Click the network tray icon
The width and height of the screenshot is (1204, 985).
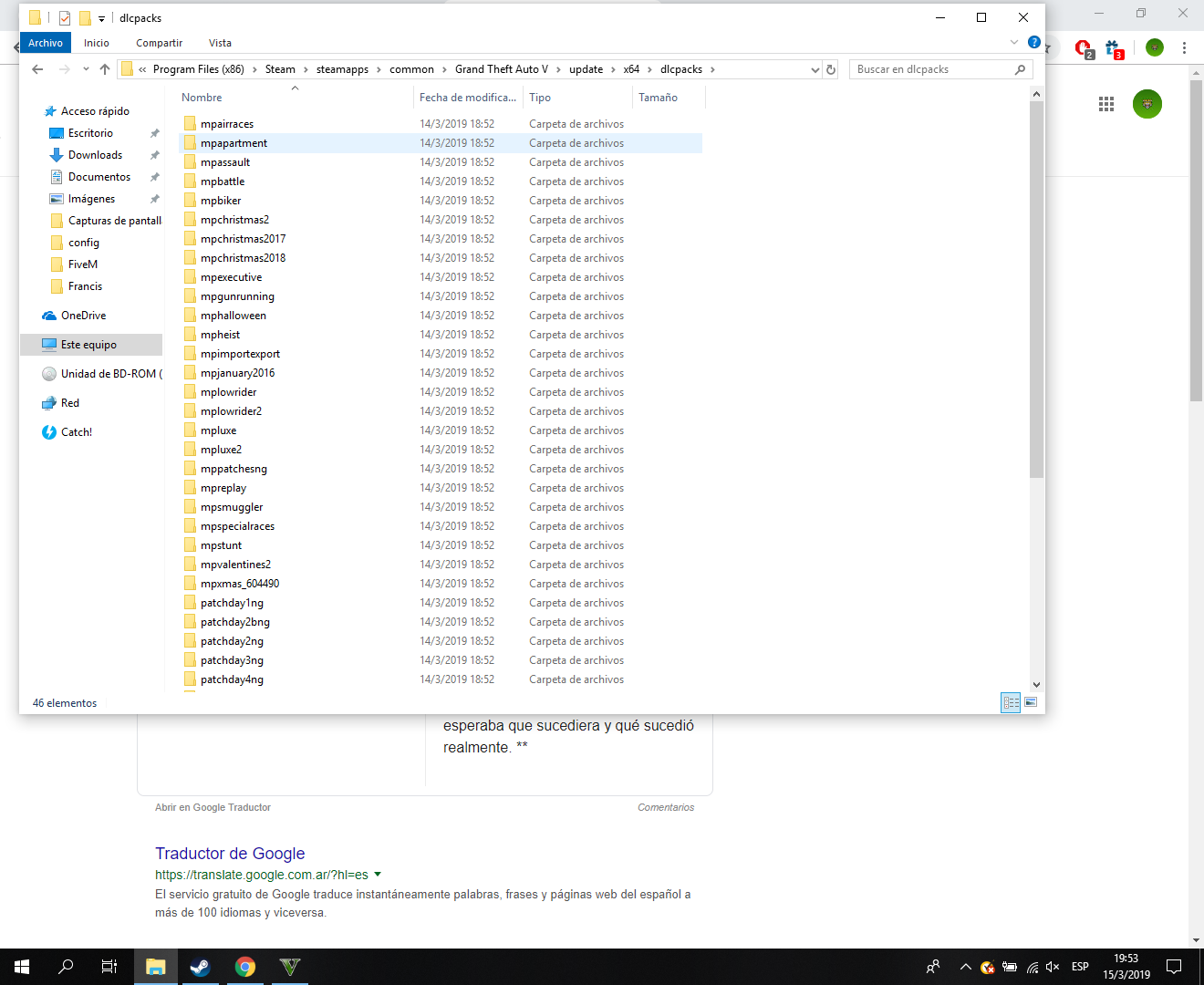coord(1032,967)
